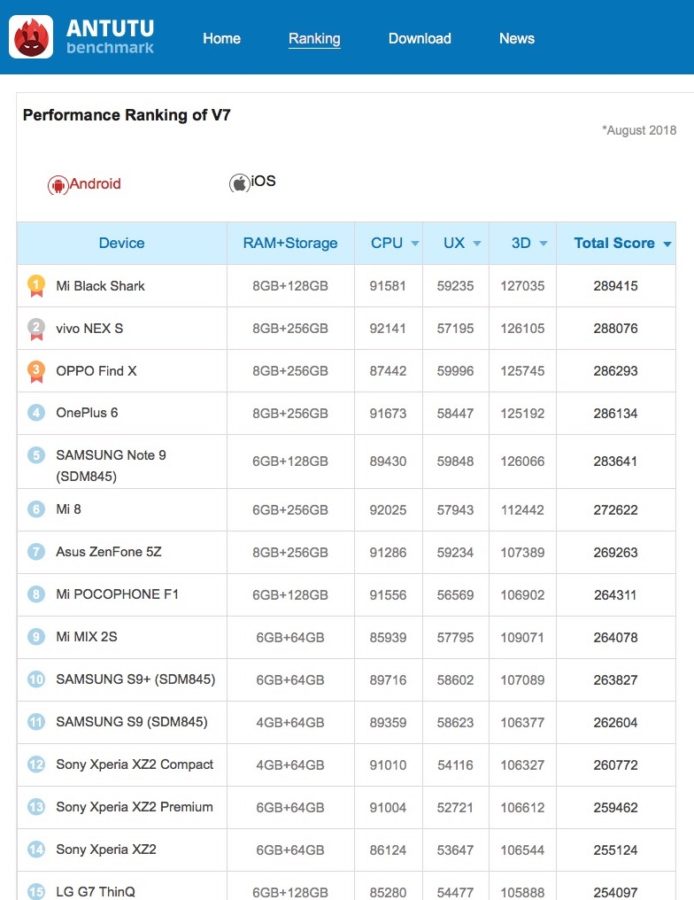This screenshot has height=900, width=694.
Task: Click 3D score 107389 for ZenFone 5Z
Action: pyautogui.click(x=522, y=552)
